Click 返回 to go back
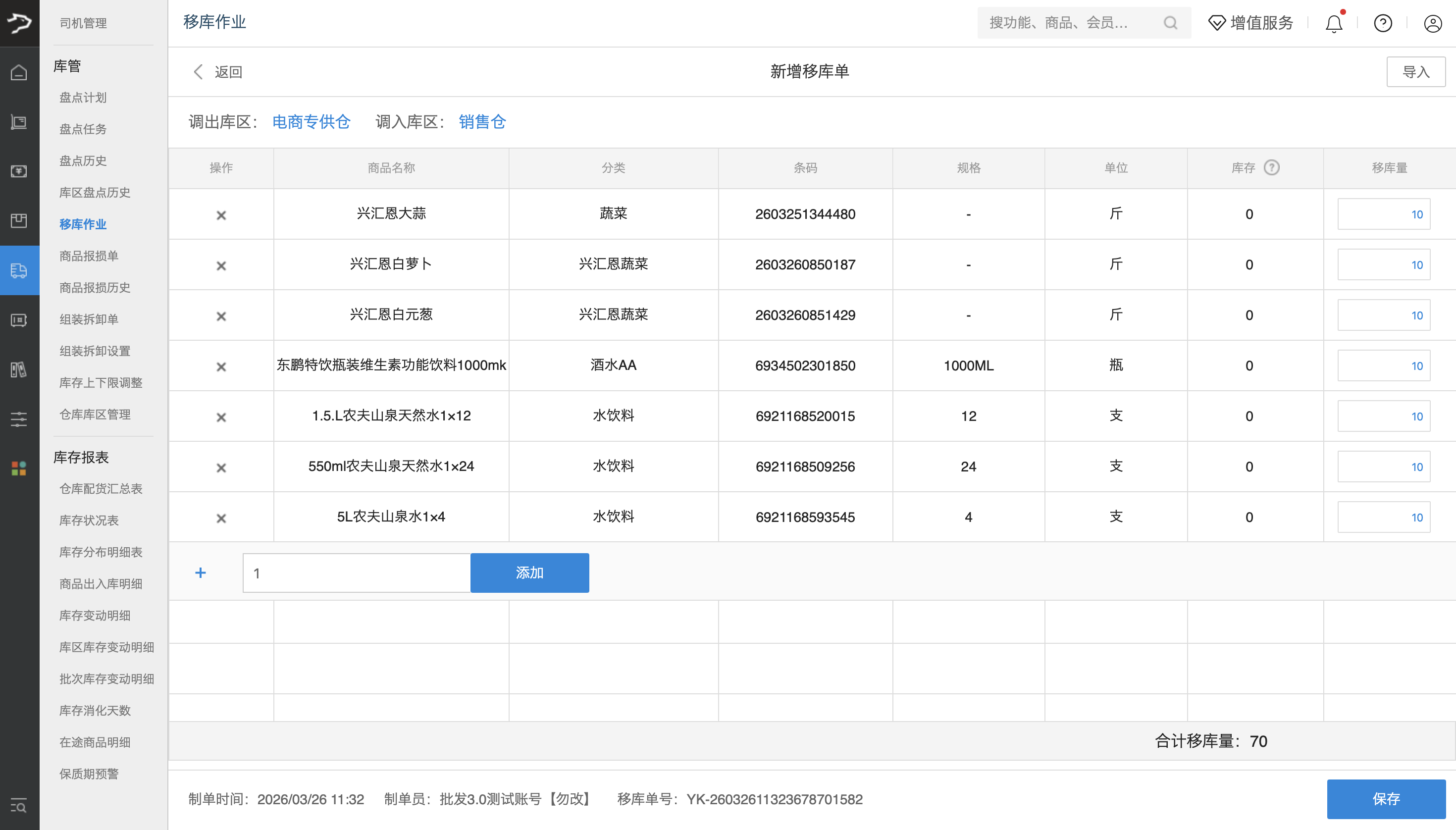Screen dimensions: 1456x830 click(227, 72)
